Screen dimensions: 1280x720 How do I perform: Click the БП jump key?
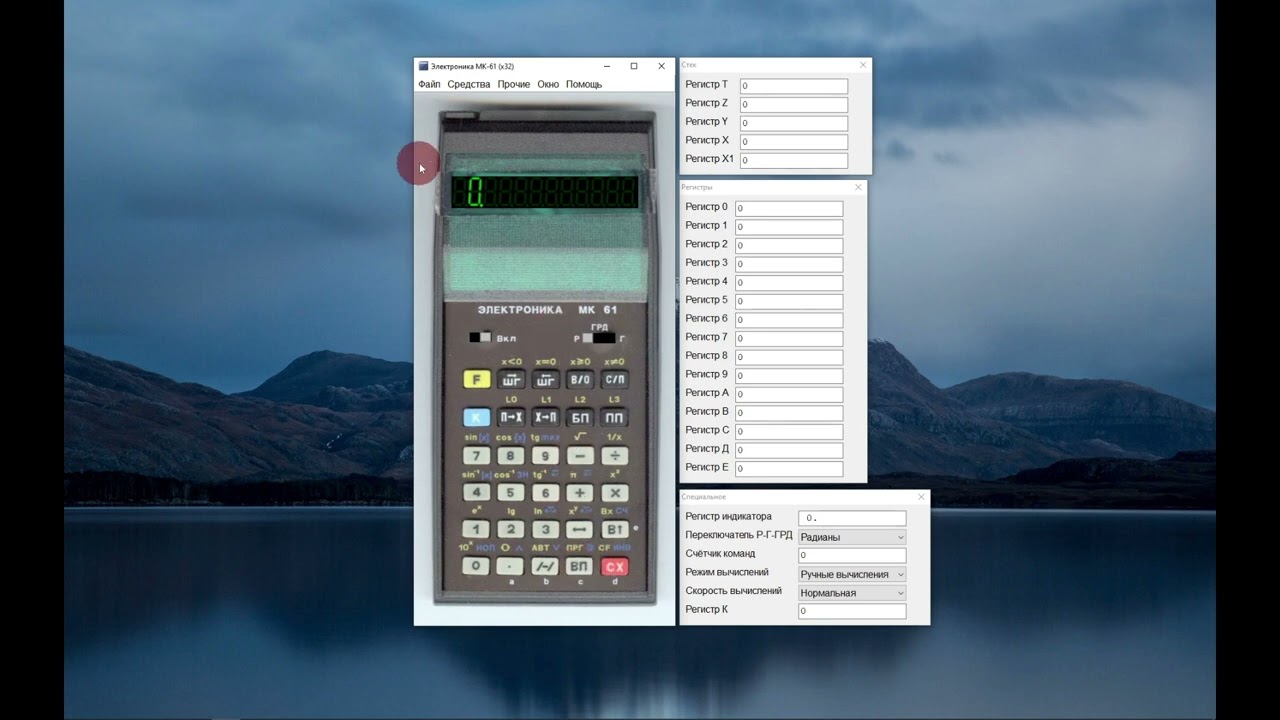coord(580,418)
